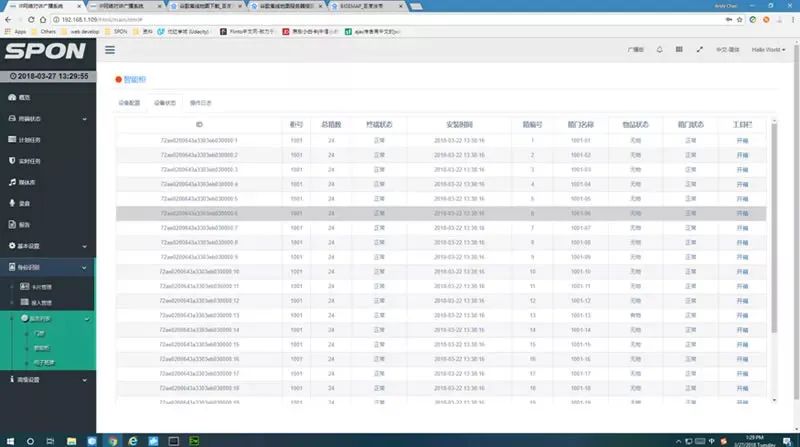The height and width of the screenshot is (447, 800).
Task: Click the open-box link for door 1001-04
Action: coord(741,184)
